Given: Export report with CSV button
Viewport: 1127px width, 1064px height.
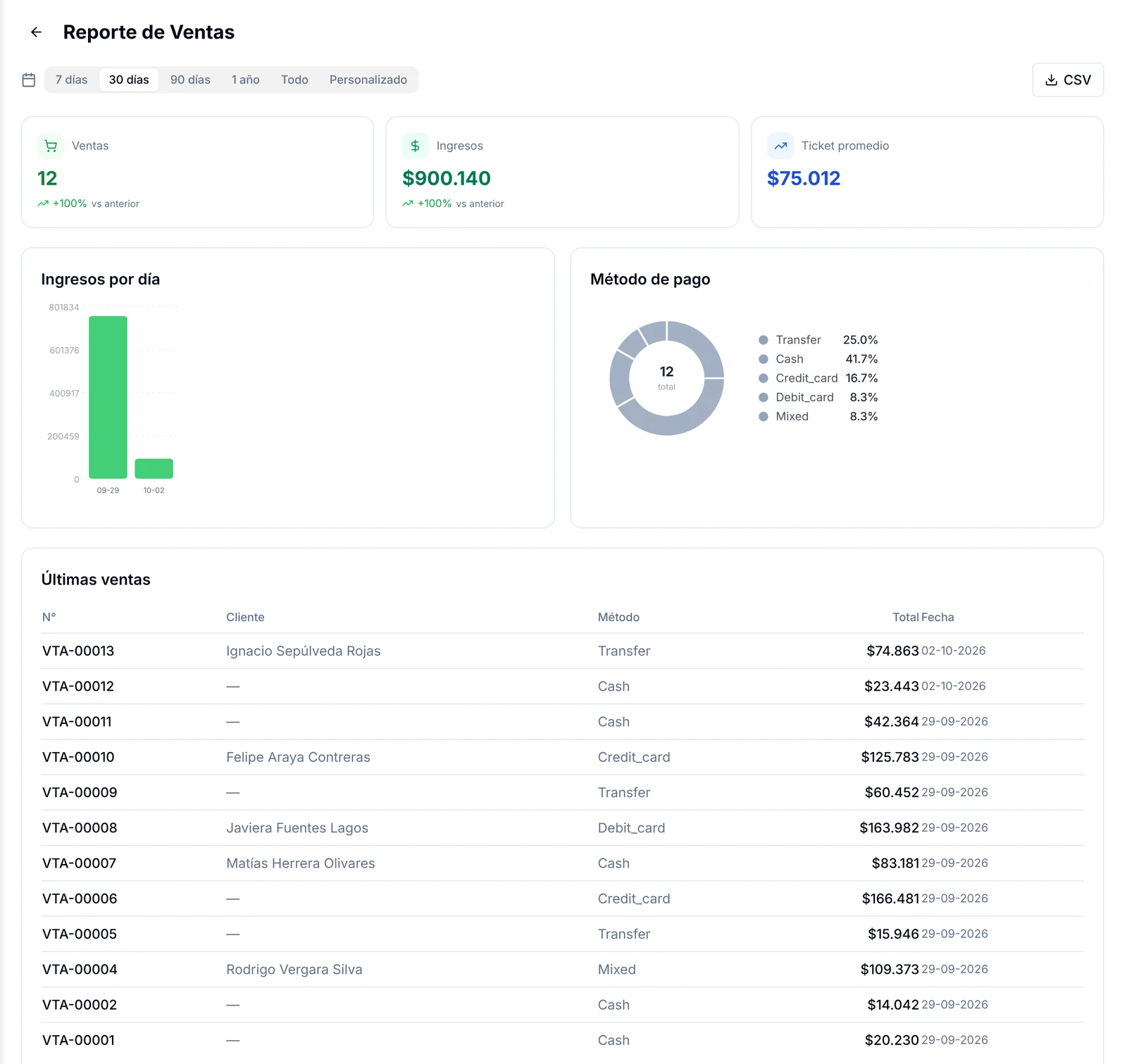Looking at the screenshot, I should click(1068, 80).
